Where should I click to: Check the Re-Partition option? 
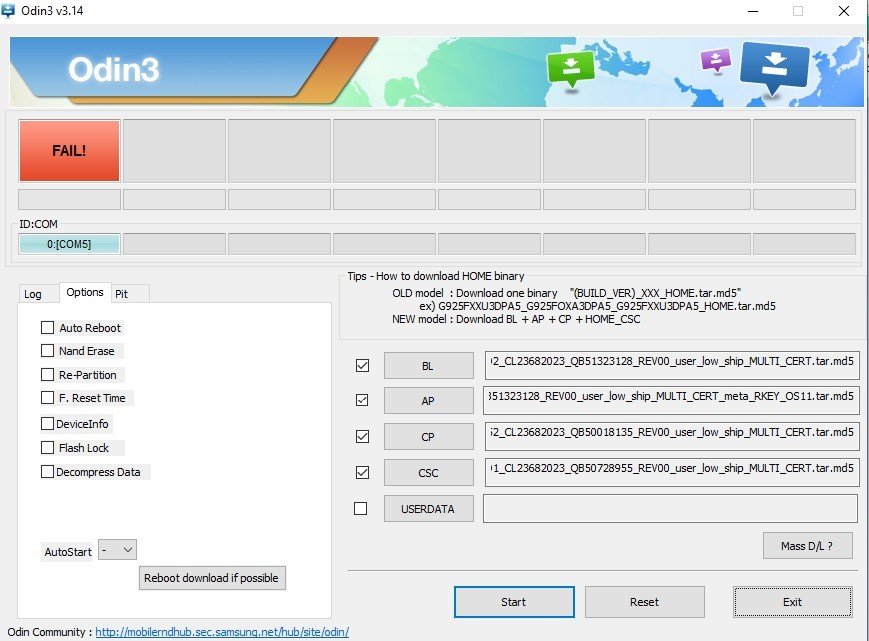[48, 375]
